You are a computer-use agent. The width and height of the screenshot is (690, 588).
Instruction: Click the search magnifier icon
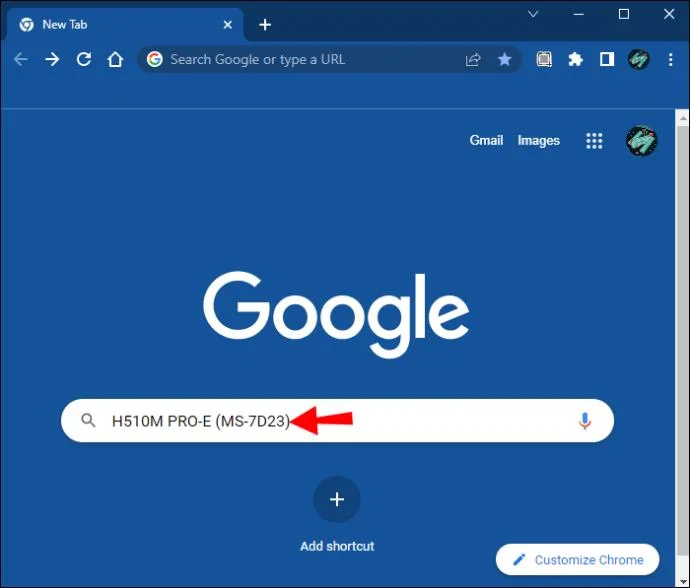(x=88, y=420)
